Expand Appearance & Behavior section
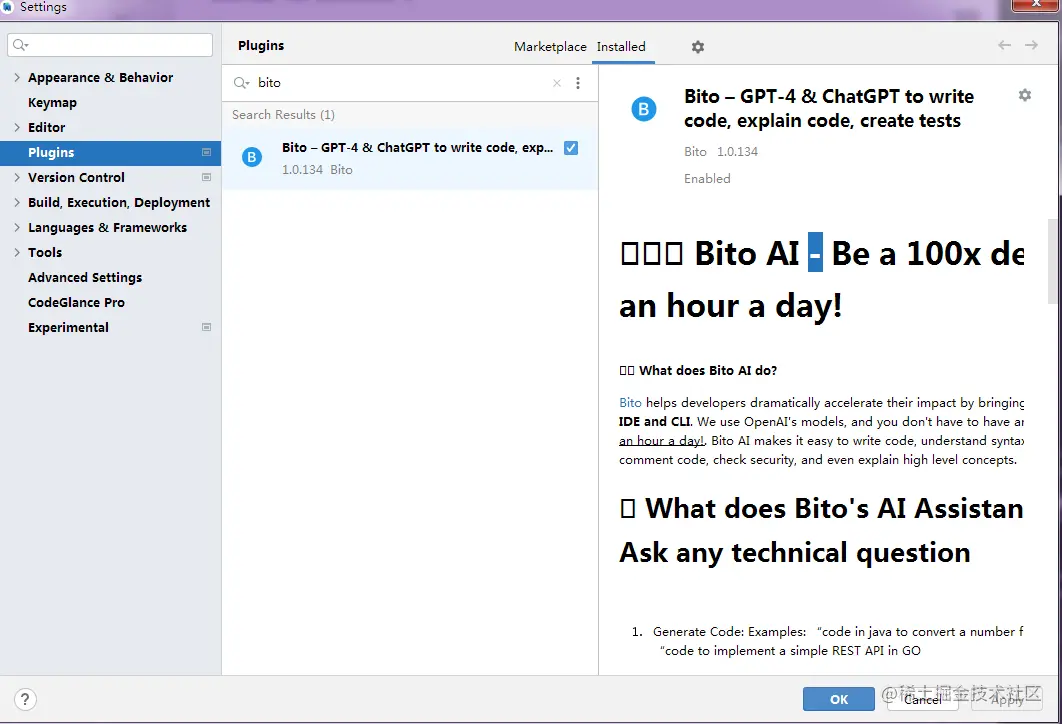This screenshot has height=724, width=1062. click(17, 77)
